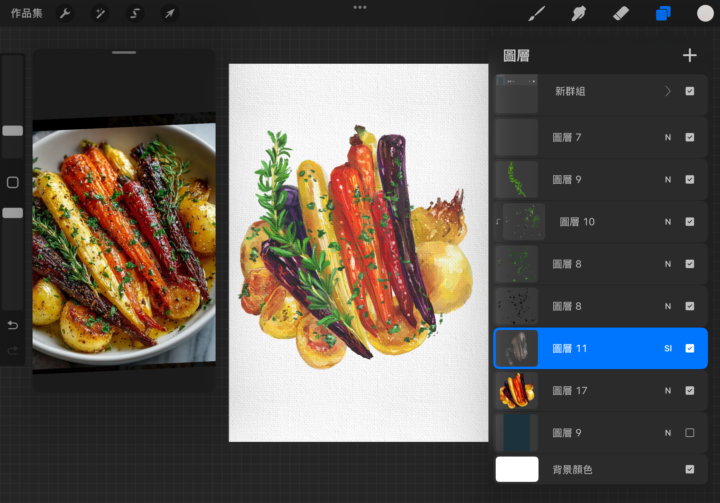Viewport: 720px width, 503px height.
Task: Tap the 背景顏色 label
Action: pos(572,469)
